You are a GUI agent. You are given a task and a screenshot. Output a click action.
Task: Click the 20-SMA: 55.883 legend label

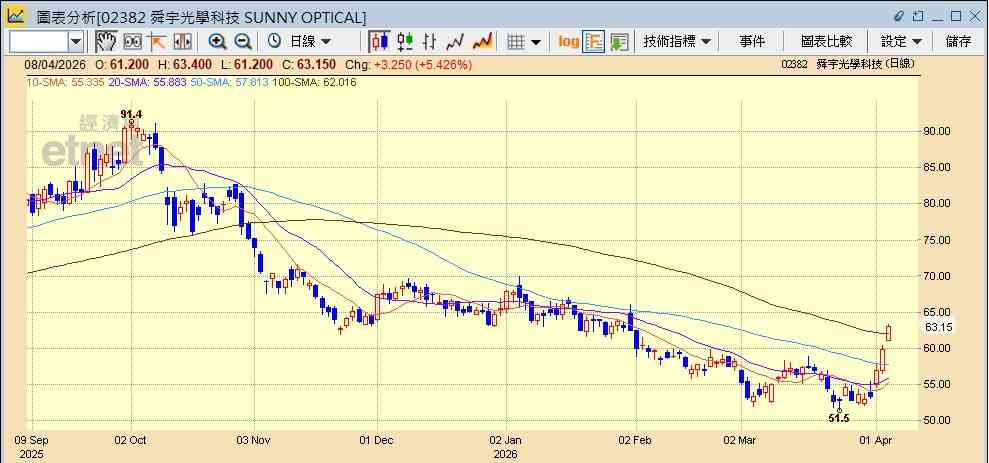point(148,82)
